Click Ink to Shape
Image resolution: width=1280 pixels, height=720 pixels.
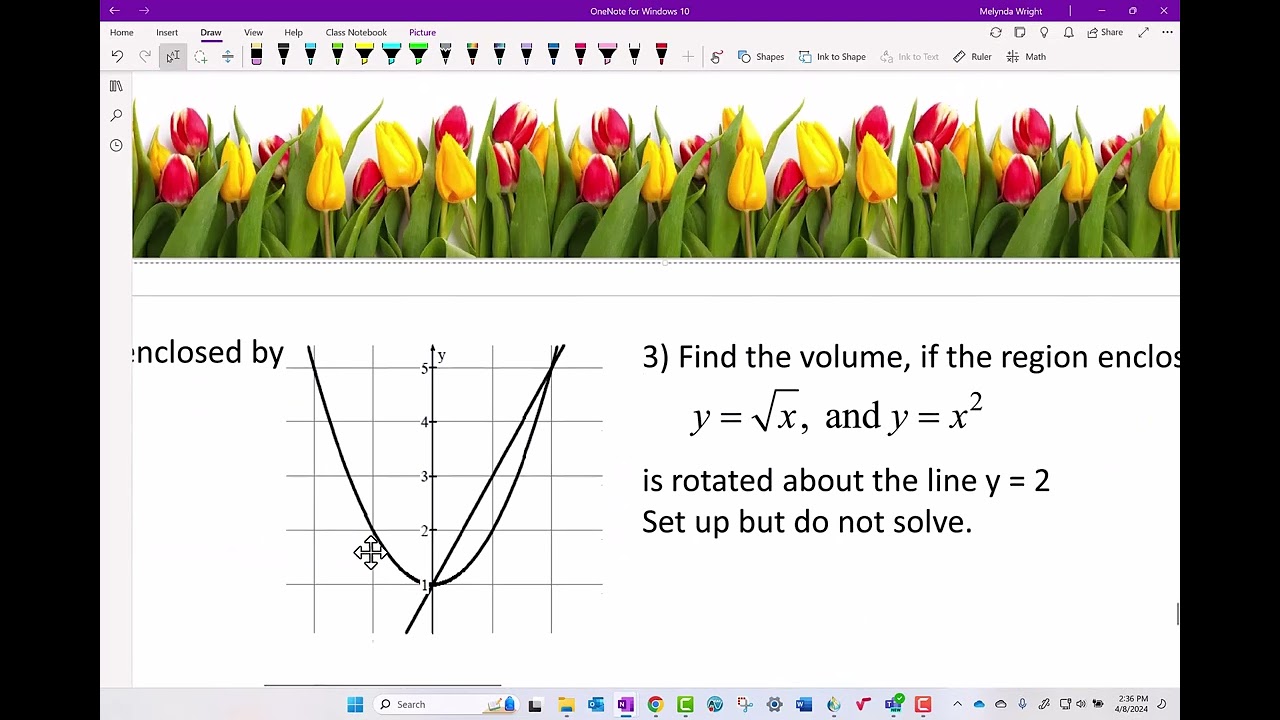tap(832, 57)
